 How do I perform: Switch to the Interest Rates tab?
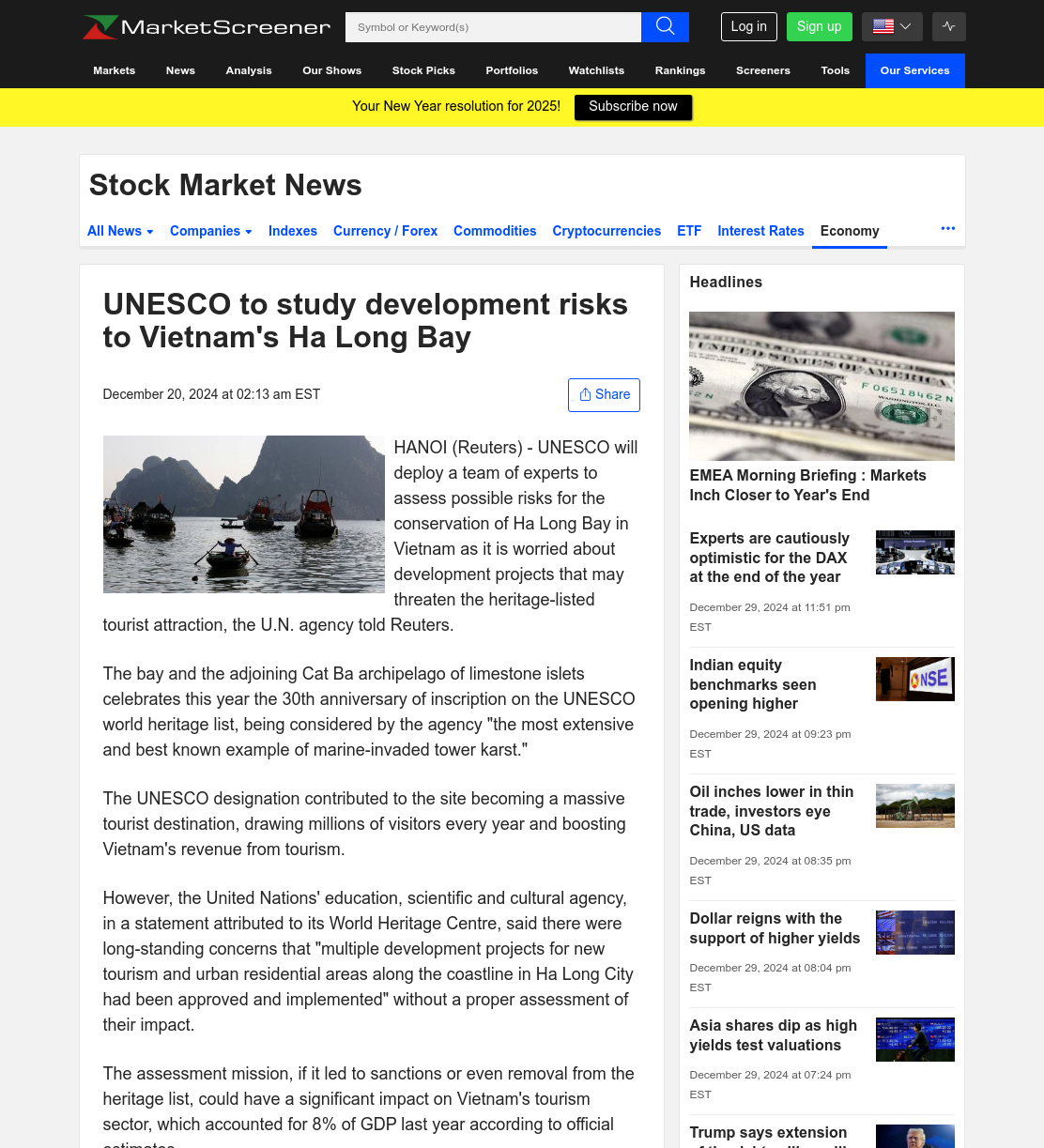tap(760, 231)
